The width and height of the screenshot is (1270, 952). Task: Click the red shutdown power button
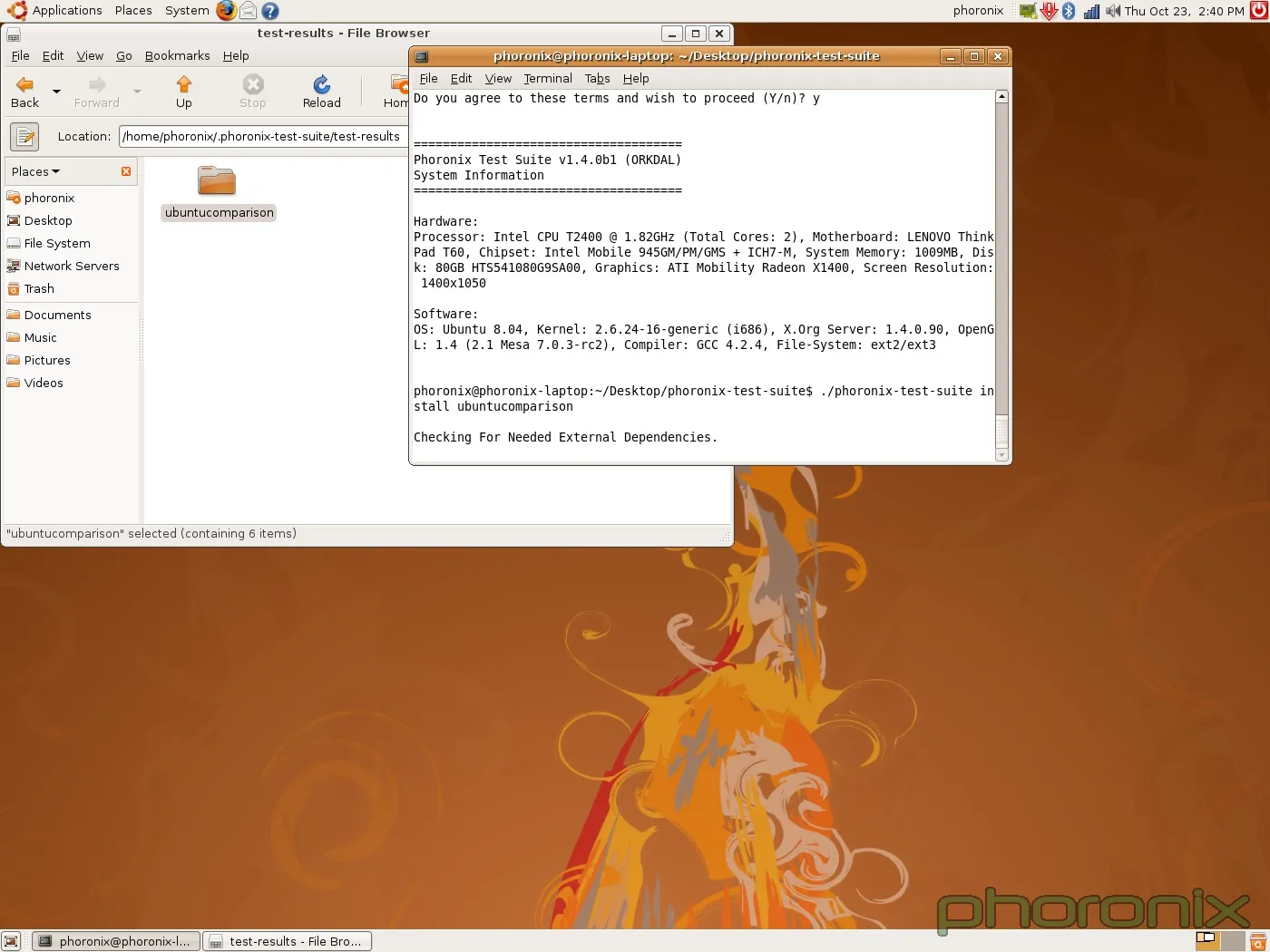[1258, 11]
